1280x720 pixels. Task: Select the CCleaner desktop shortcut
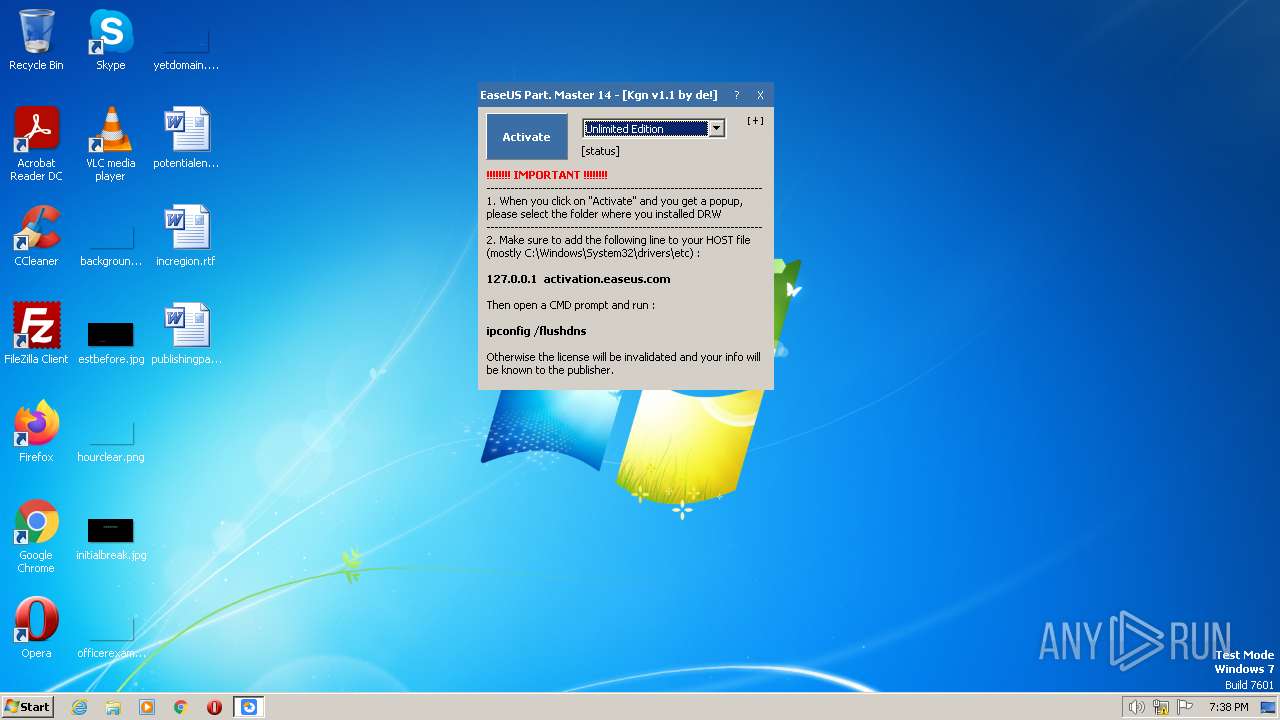point(36,236)
